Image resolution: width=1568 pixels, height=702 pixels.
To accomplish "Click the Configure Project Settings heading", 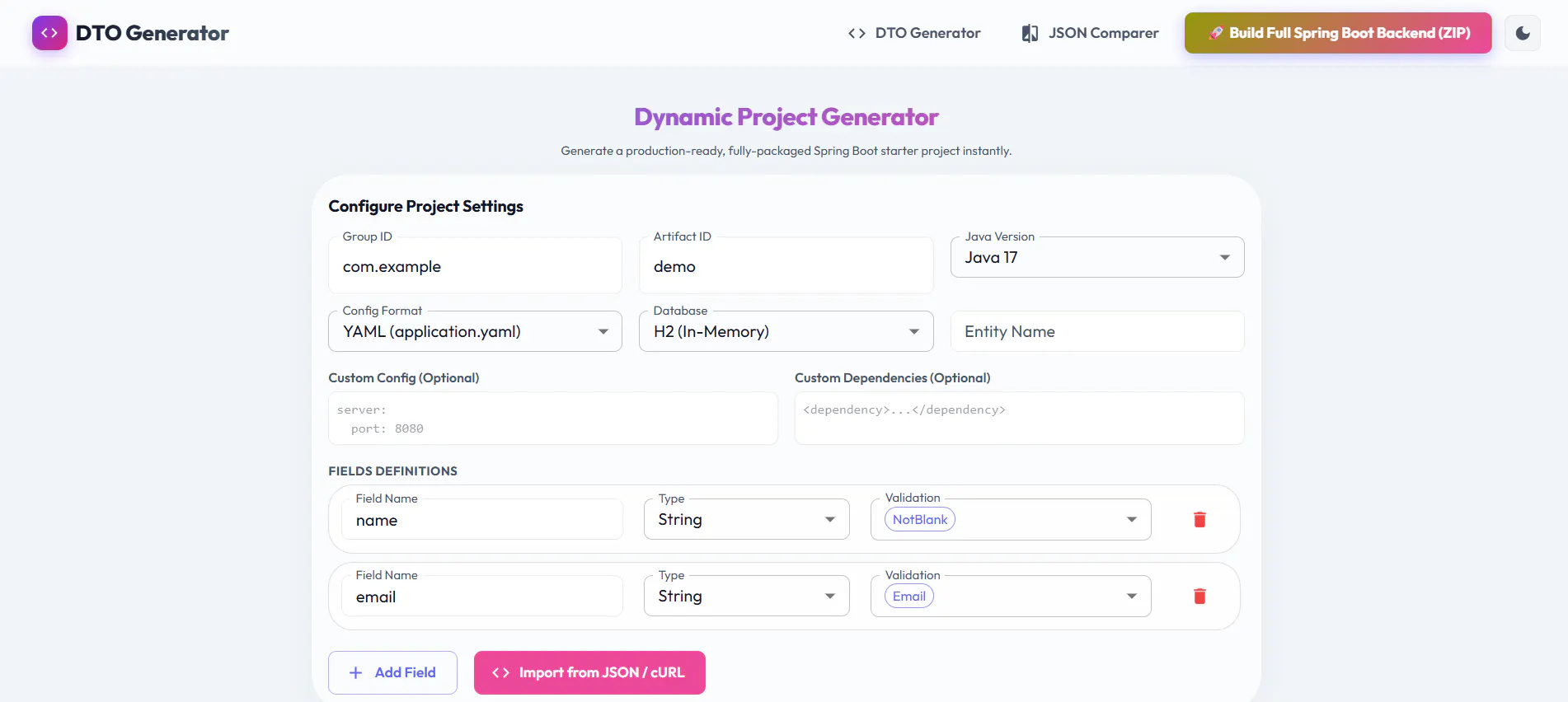I will click(x=425, y=206).
